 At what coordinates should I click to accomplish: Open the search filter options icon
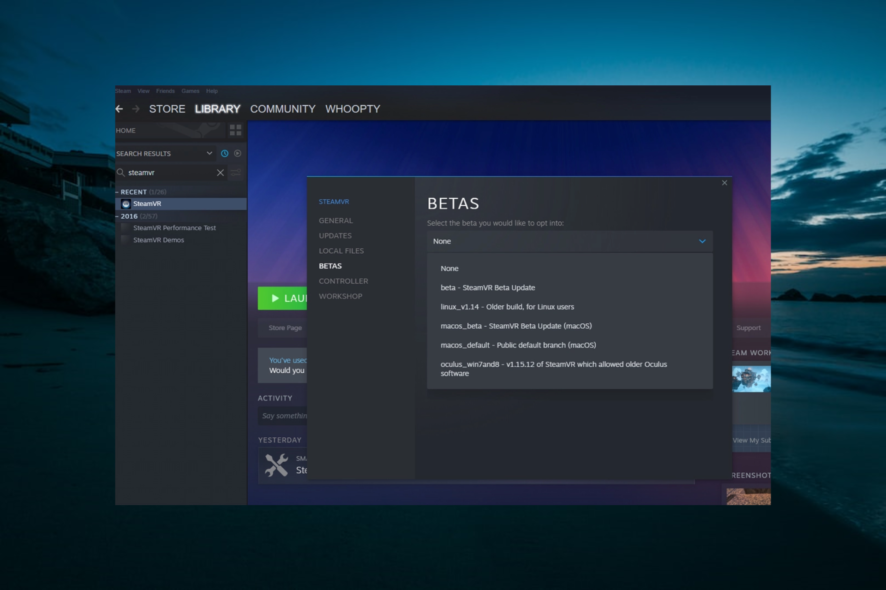tap(235, 173)
